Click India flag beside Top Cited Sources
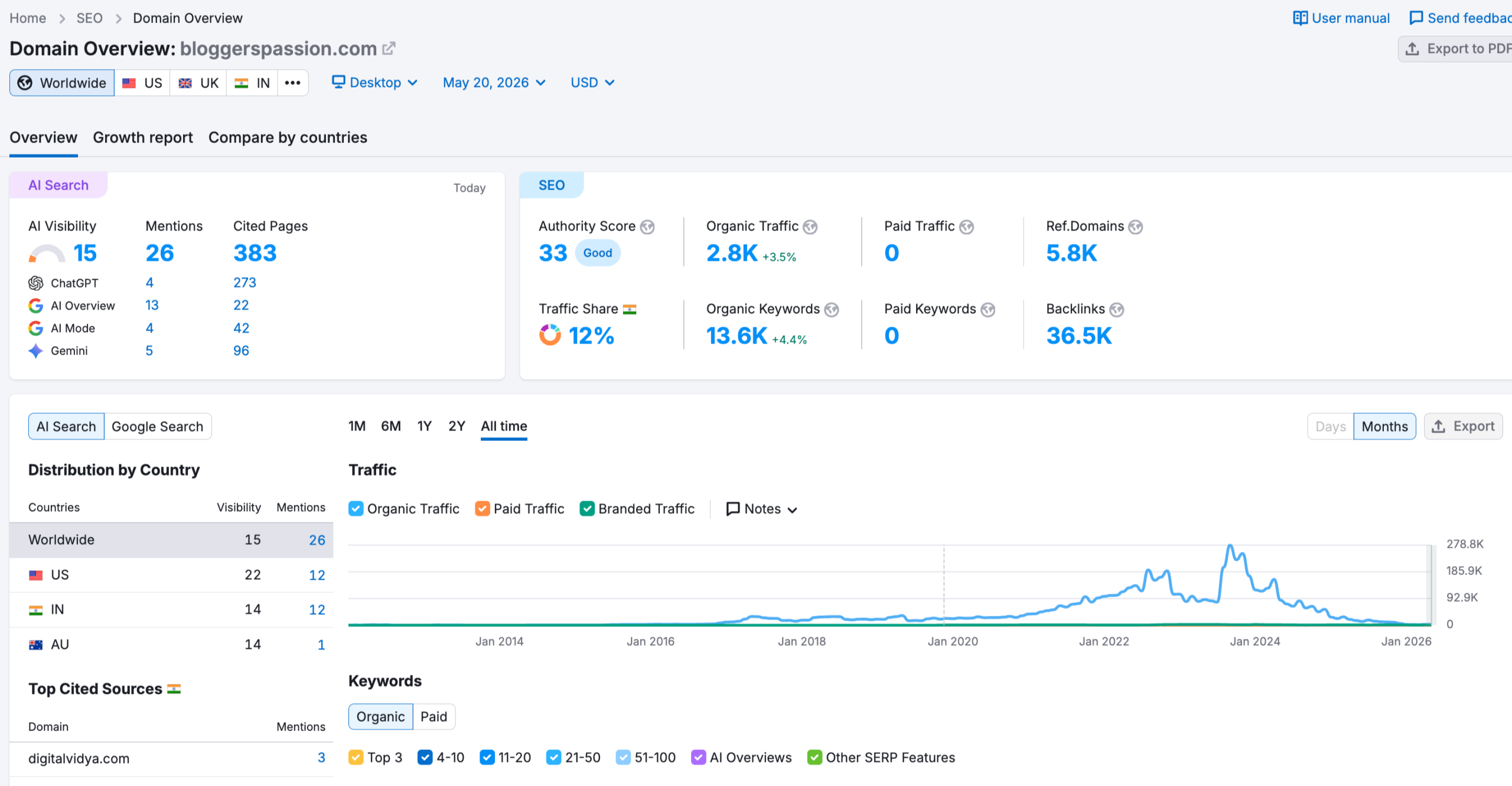 click(174, 689)
